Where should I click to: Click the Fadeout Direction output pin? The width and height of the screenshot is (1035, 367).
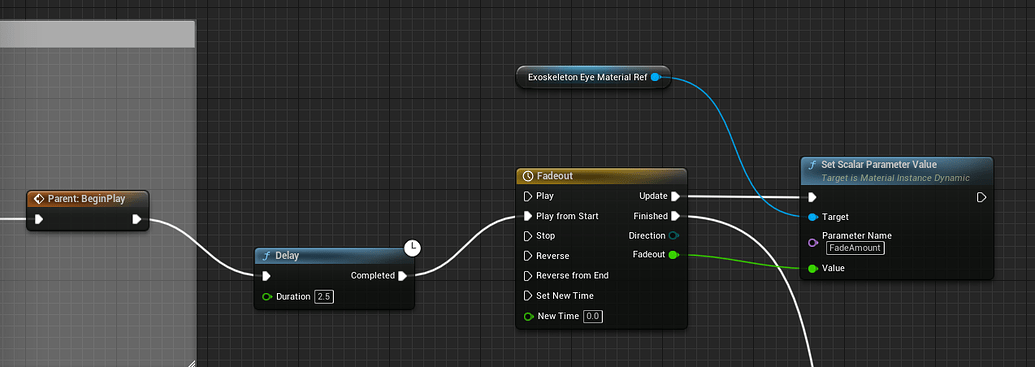pyautogui.click(x=673, y=236)
